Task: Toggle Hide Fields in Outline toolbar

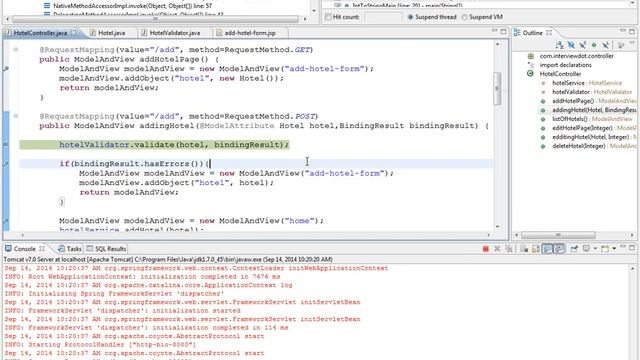Action: [x=571, y=45]
